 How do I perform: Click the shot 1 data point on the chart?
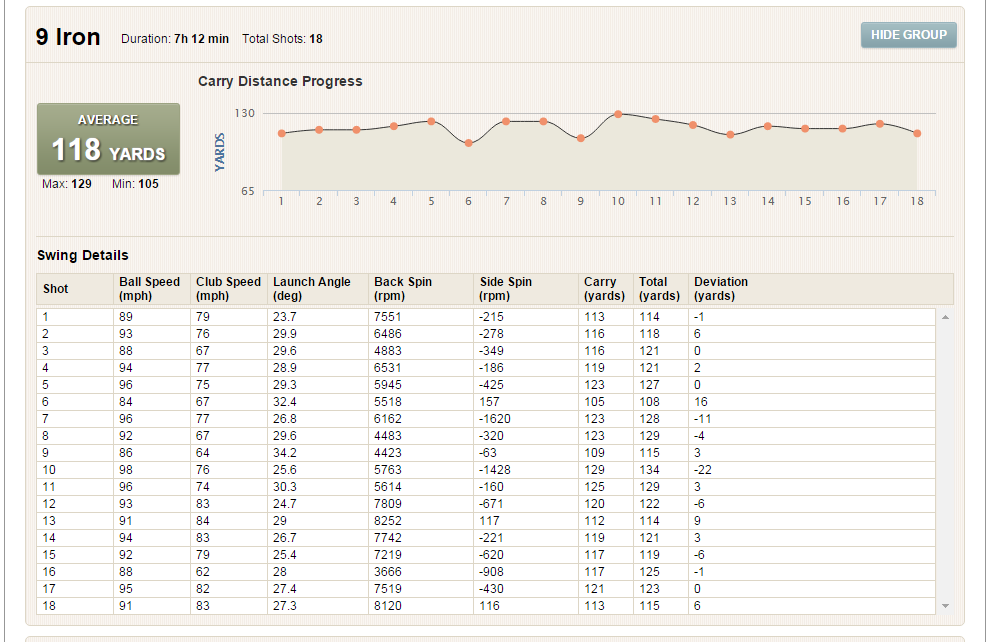tap(282, 133)
